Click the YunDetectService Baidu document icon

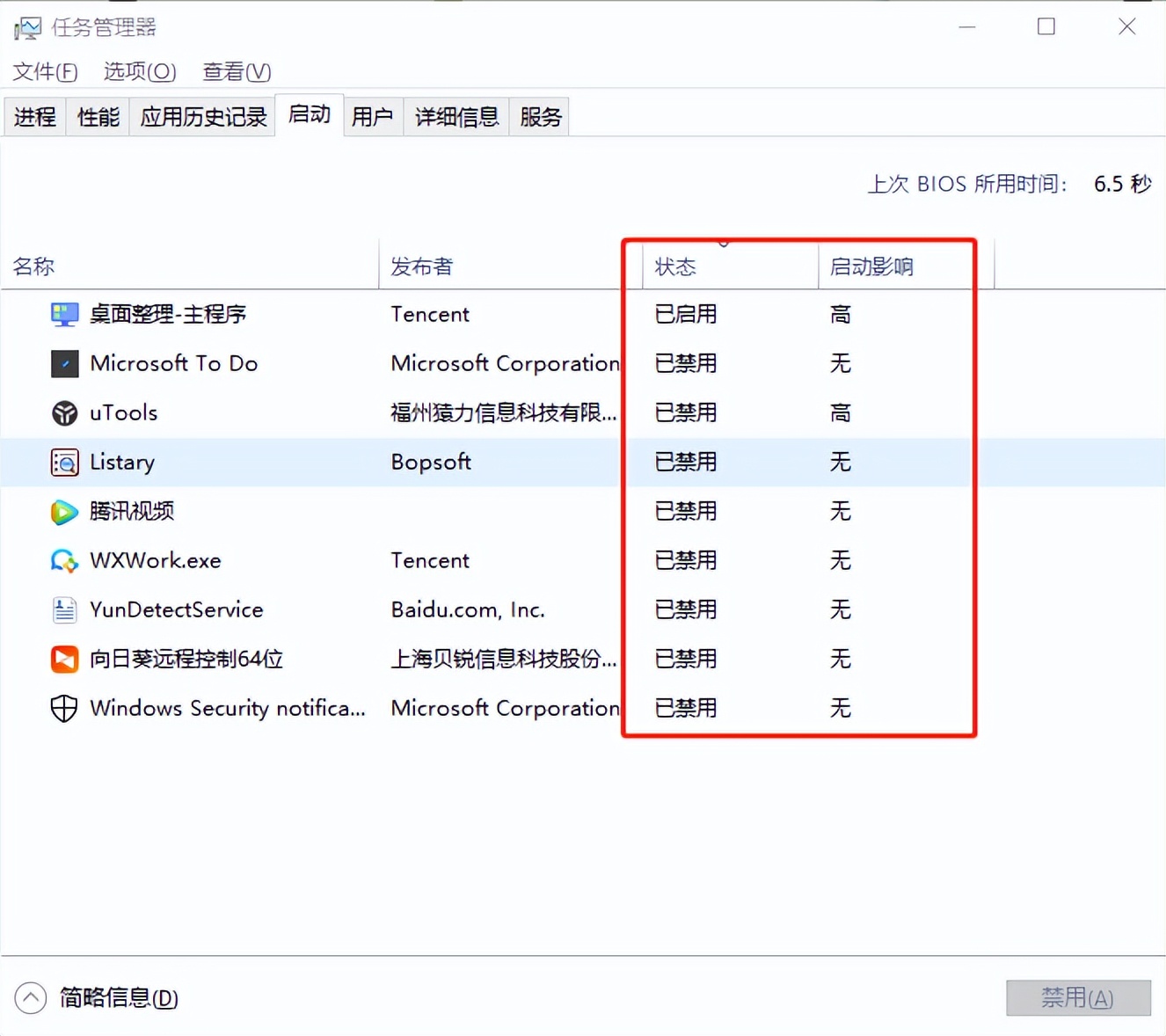tap(64, 609)
